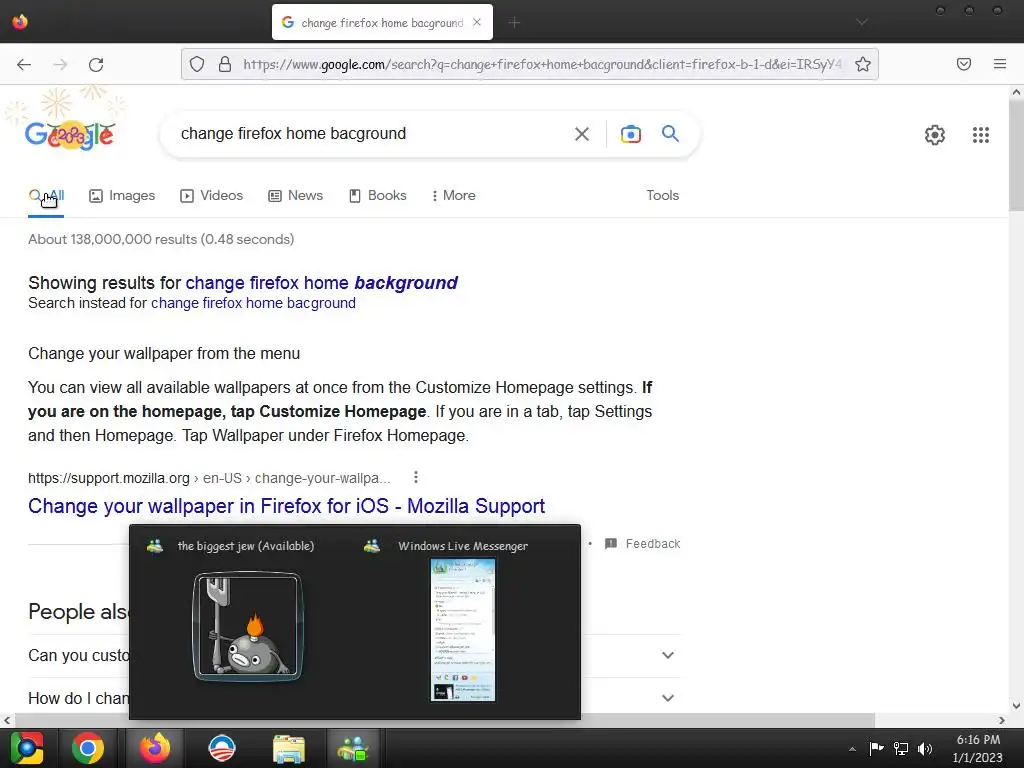The width and height of the screenshot is (1024, 768).
Task: Open the Save to Pocket button
Action: click(963, 64)
